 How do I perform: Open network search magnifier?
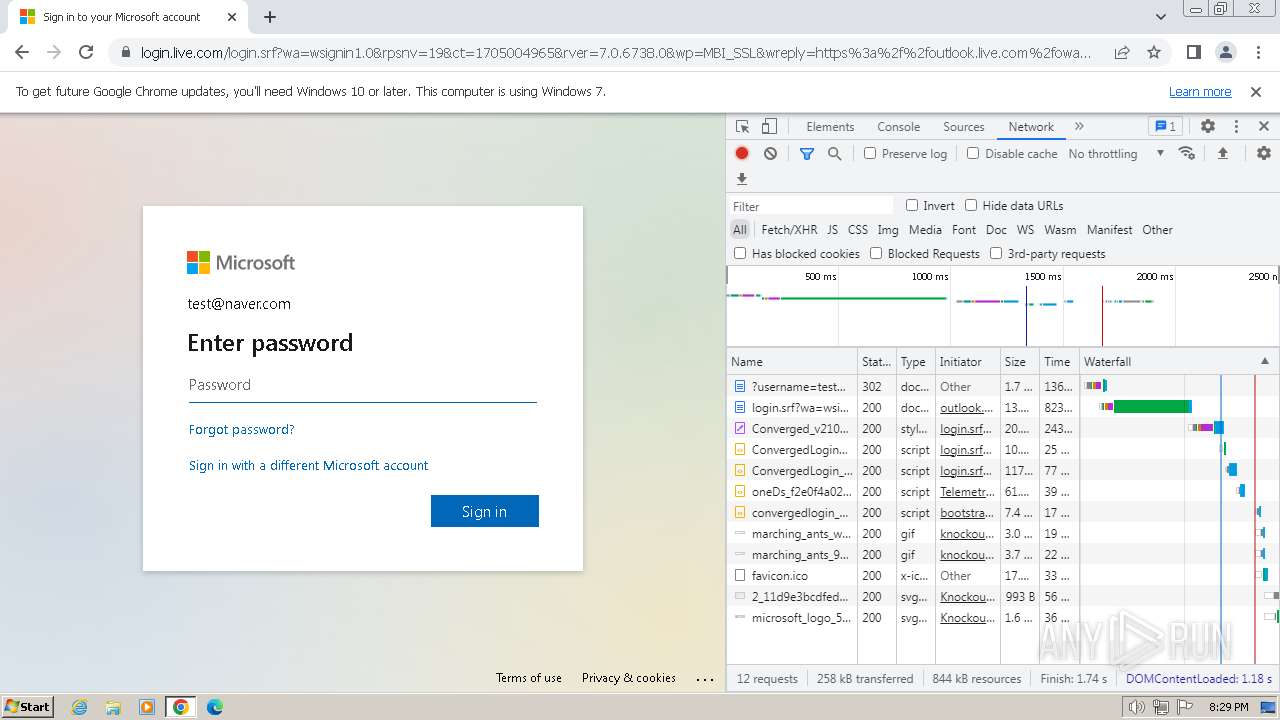pos(834,154)
